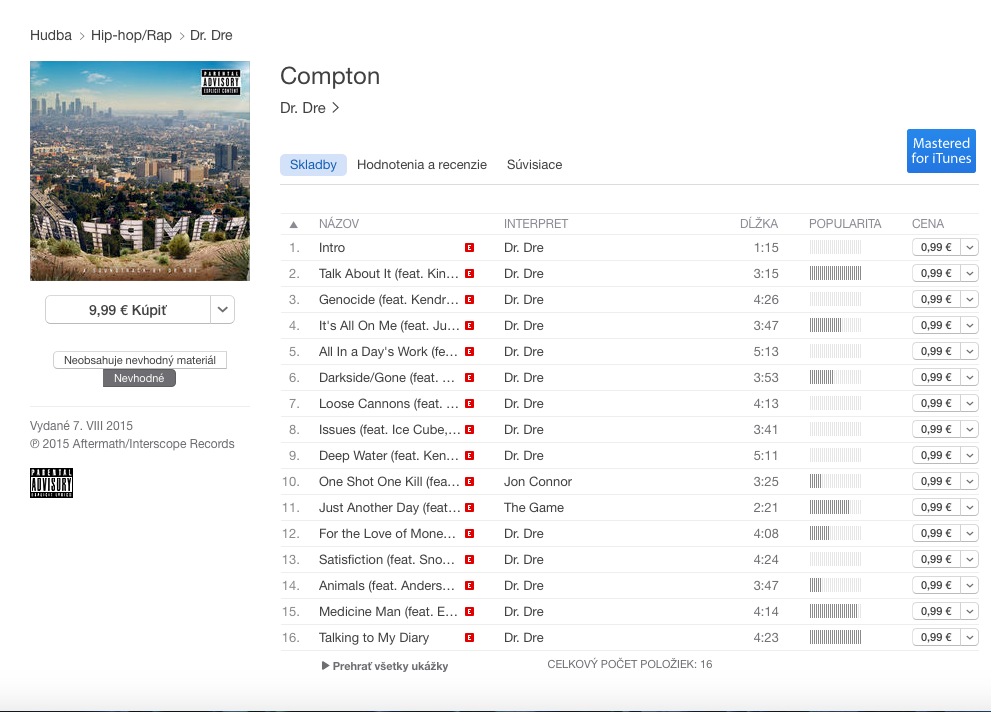Viewport: 991px width, 712px height.
Task: Open price dropdown for Talk About It
Action: 970,274
